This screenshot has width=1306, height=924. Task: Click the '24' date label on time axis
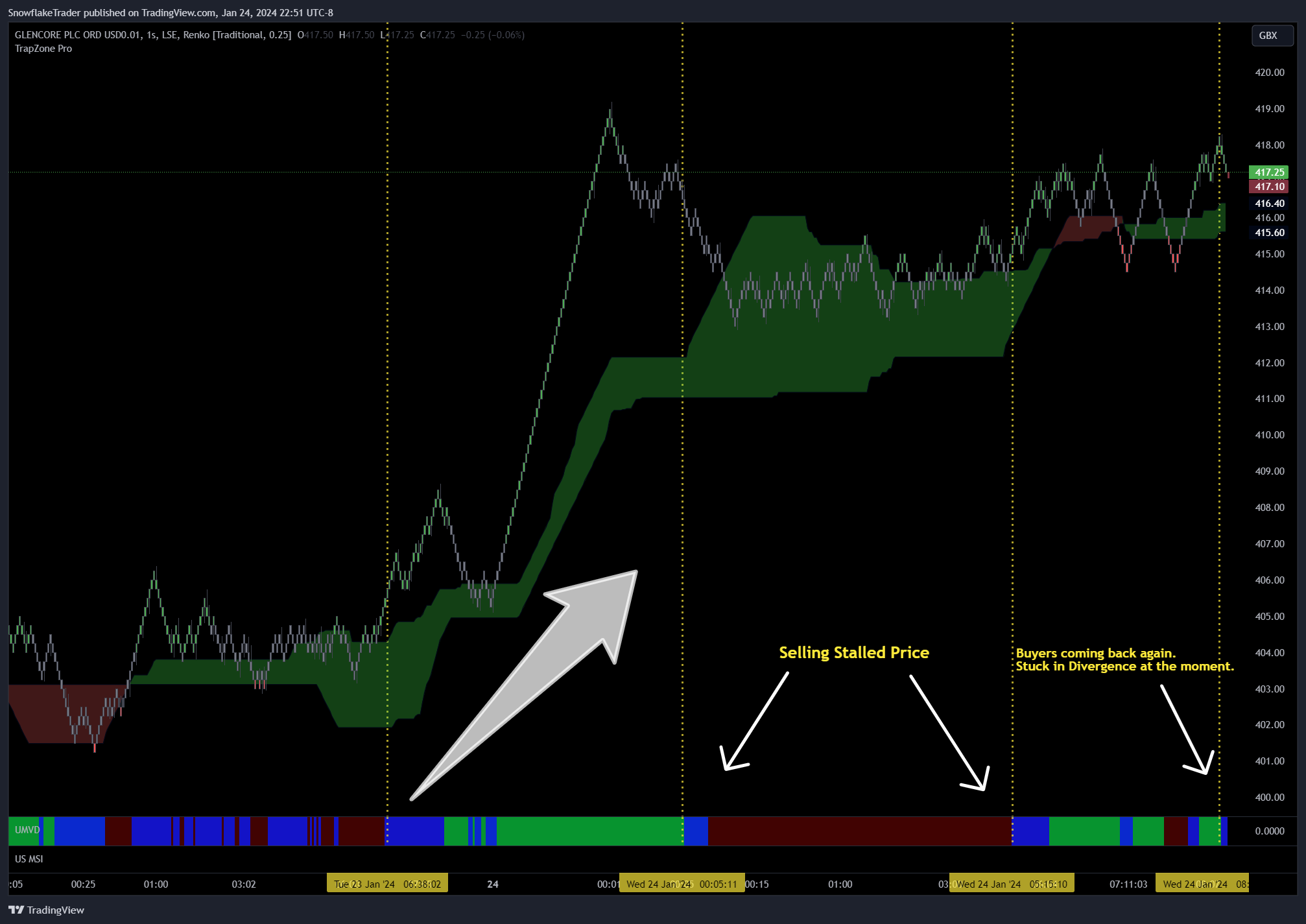pos(493,884)
